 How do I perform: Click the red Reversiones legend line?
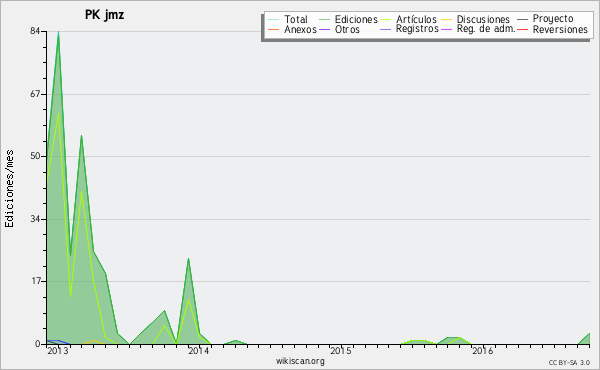(522, 29)
